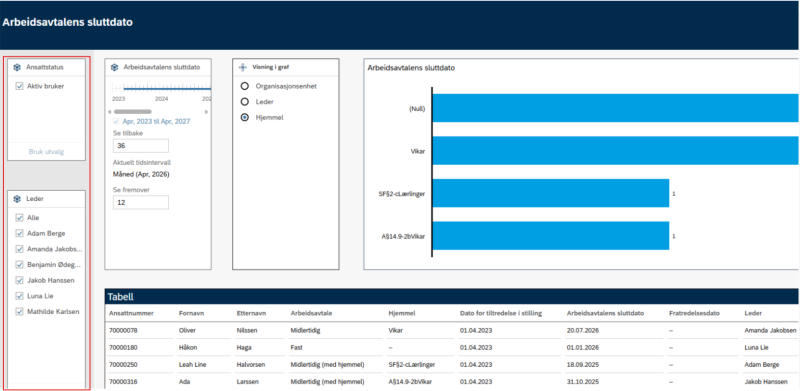Click the Halvorsen last name cell

coord(252,364)
